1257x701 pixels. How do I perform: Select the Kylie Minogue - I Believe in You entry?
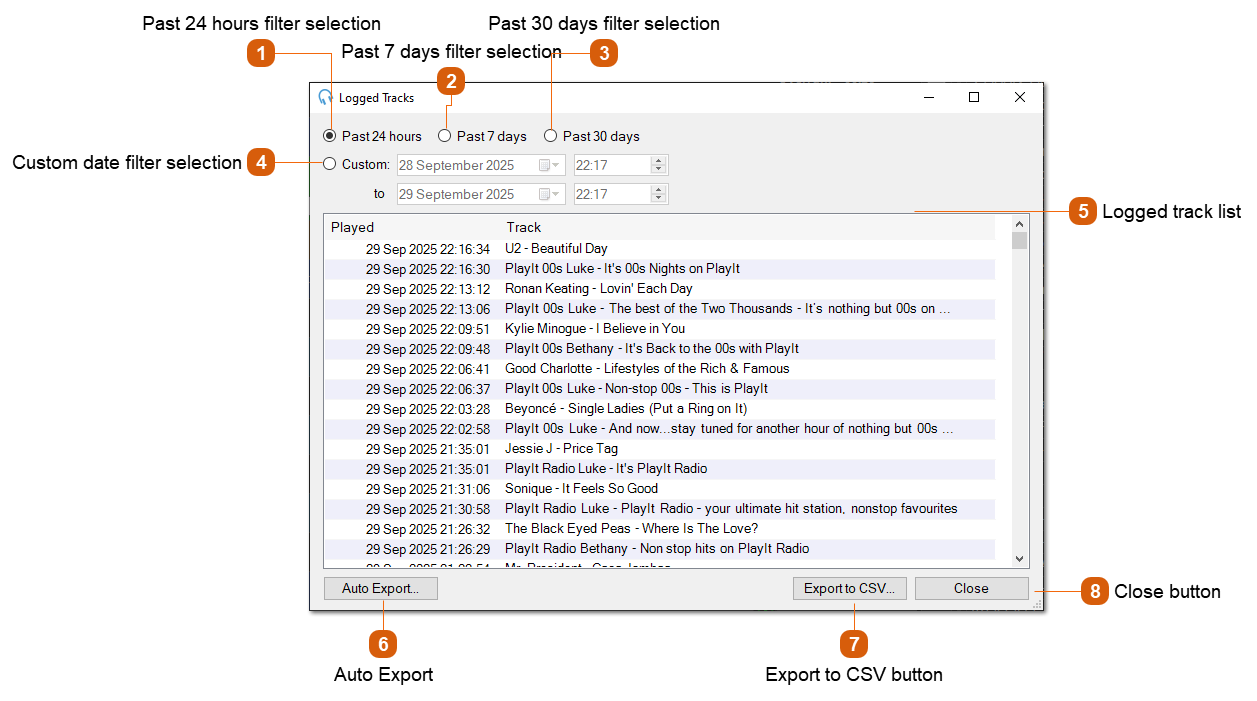[595, 329]
